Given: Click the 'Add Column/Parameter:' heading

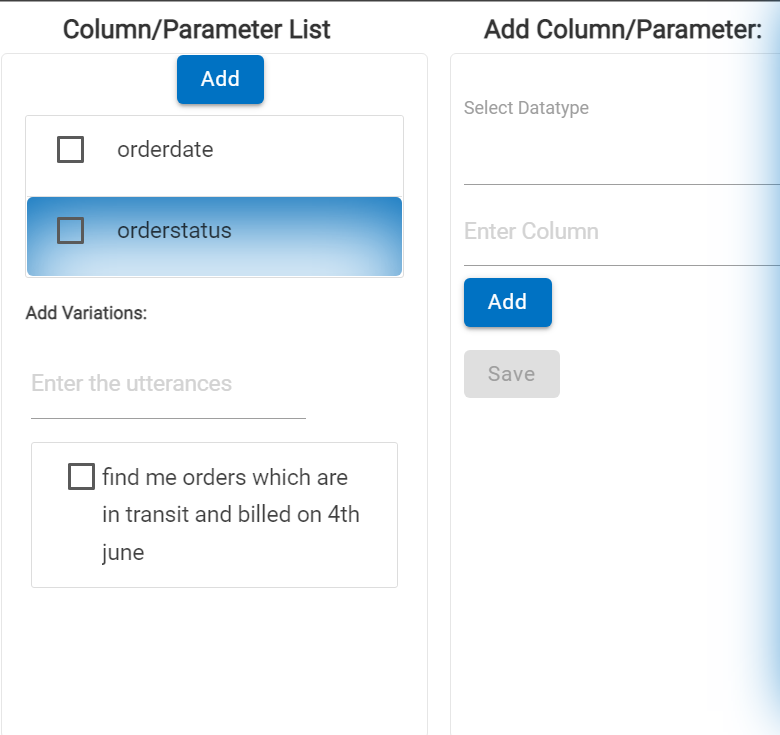Looking at the screenshot, I should (623, 29).
